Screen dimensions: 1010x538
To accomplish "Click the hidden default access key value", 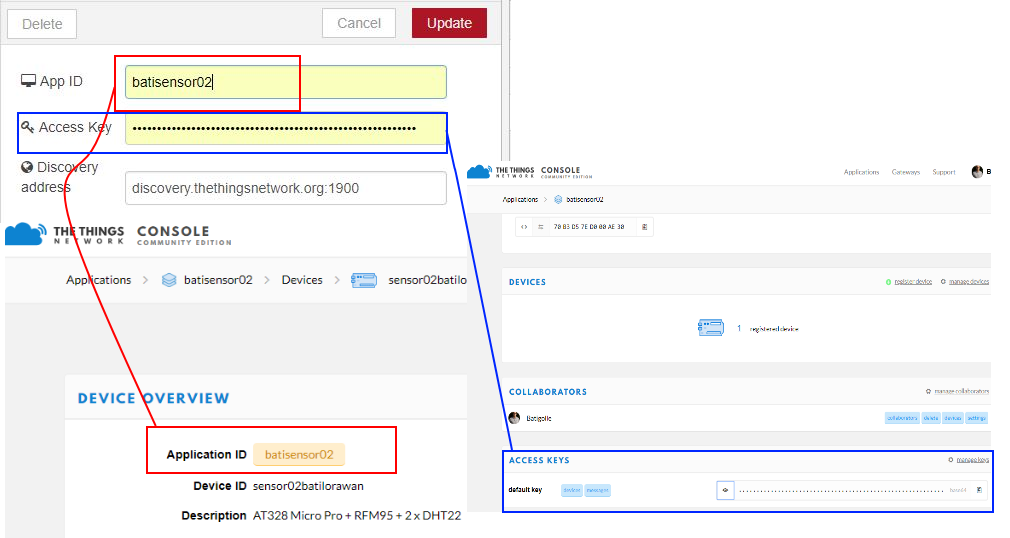I will (841, 491).
